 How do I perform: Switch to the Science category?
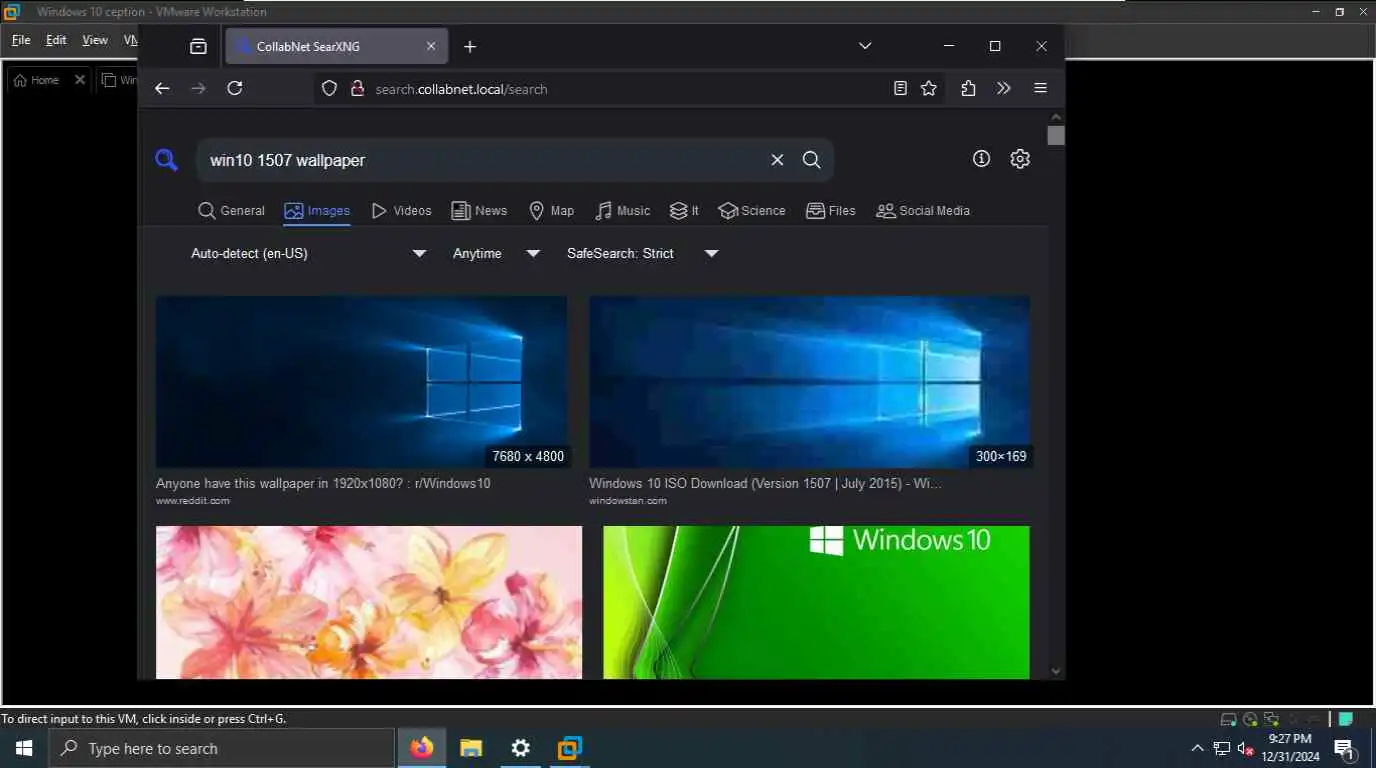[752, 210]
